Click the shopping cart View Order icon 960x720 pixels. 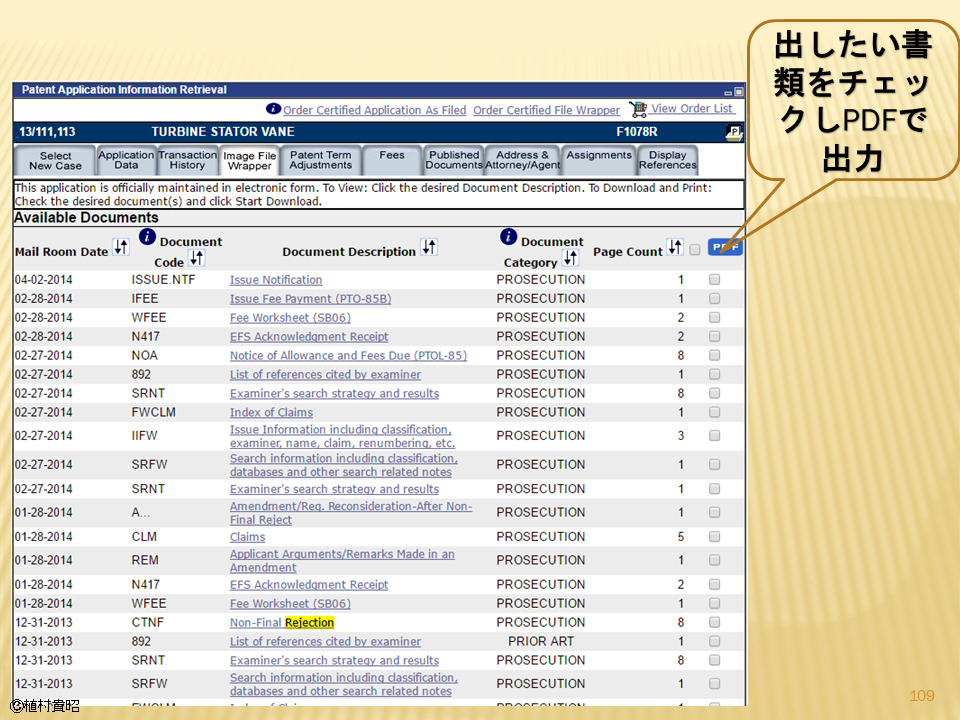pos(638,109)
